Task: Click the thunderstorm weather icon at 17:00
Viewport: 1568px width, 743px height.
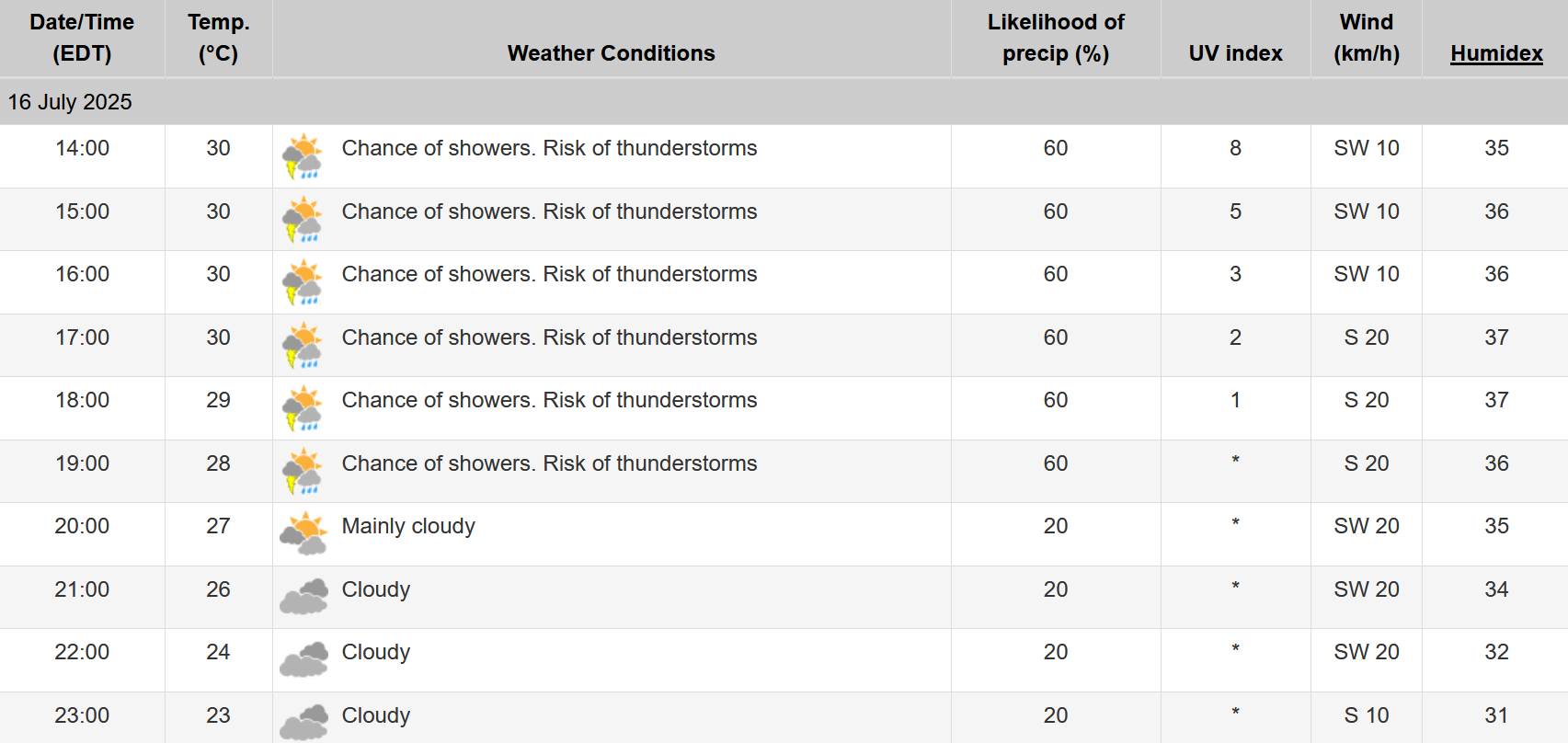Action: [303, 346]
